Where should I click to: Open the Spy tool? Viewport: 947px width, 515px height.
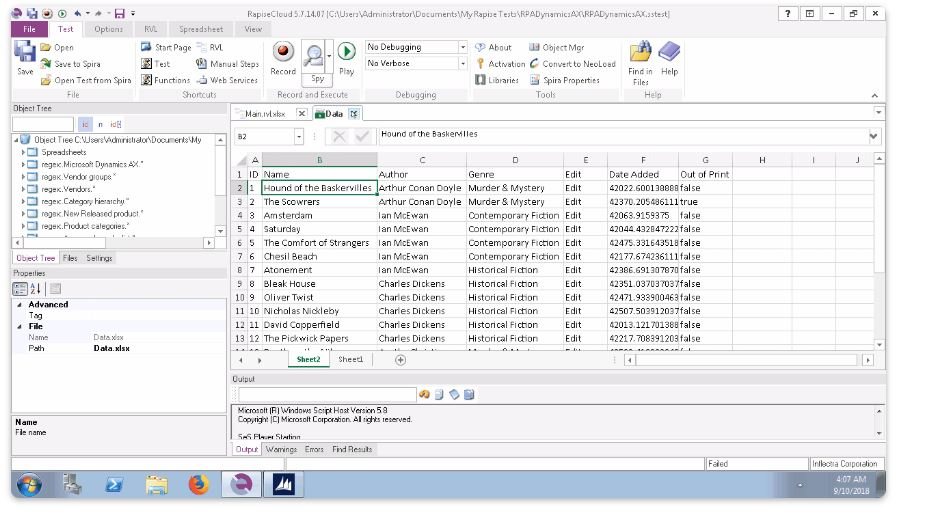coord(316,60)
